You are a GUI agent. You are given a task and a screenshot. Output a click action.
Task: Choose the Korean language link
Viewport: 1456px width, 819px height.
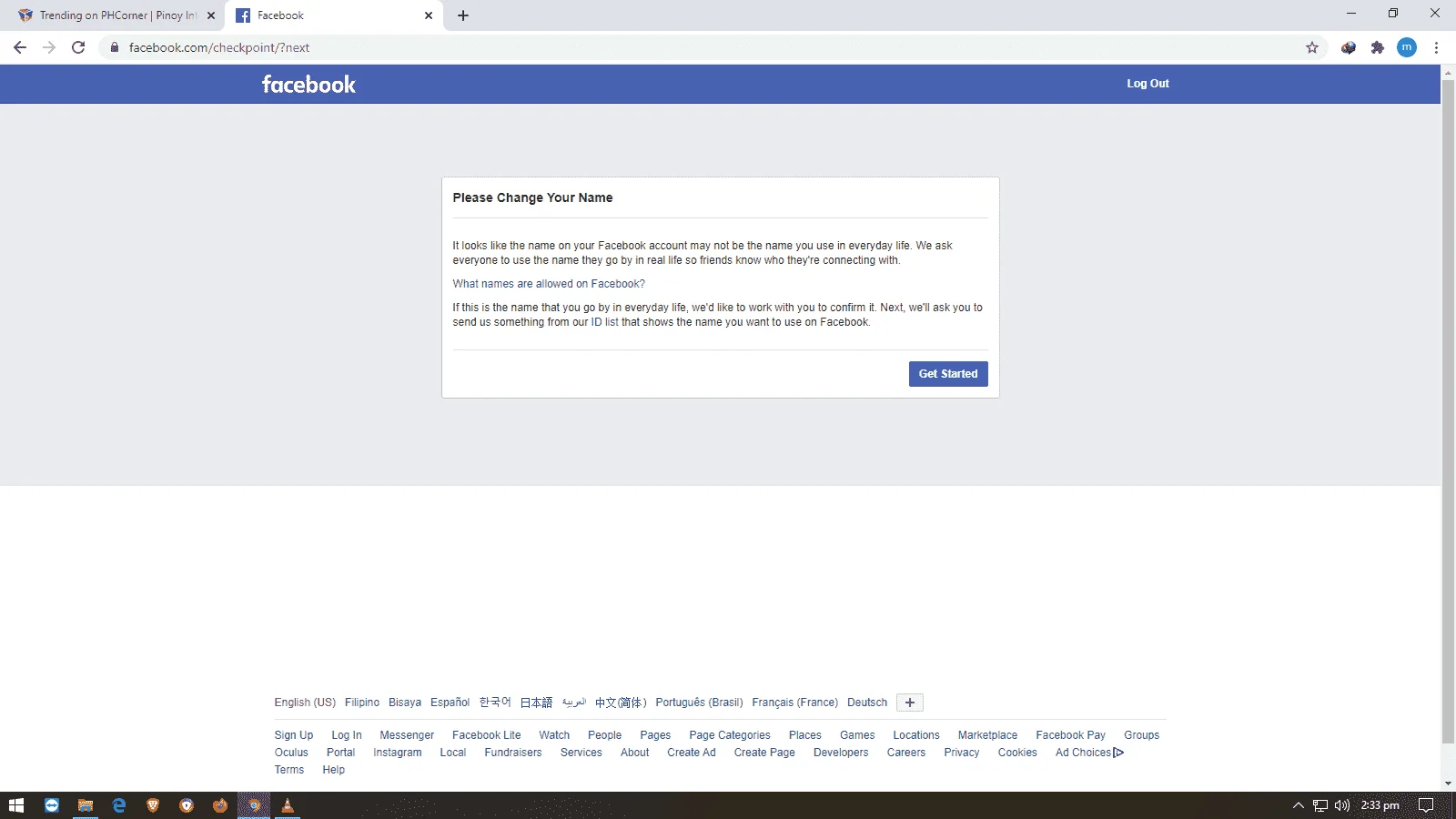[495, 703]
